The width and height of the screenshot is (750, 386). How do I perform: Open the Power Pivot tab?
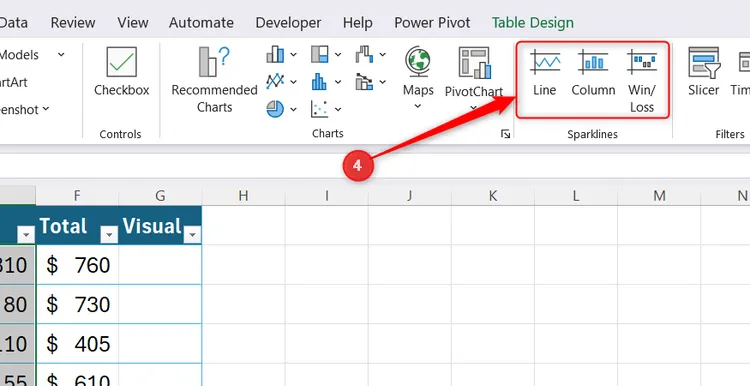coord(432,22)
